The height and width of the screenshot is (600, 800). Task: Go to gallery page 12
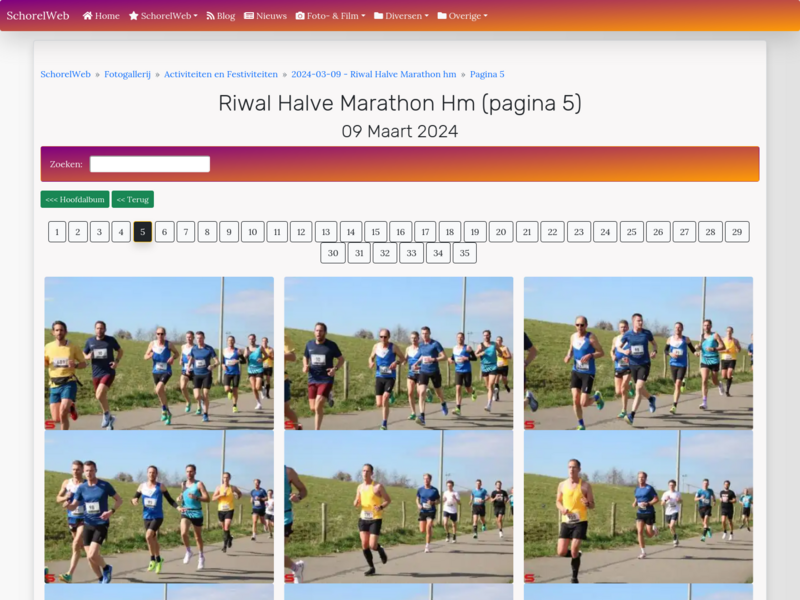(x=301, y=232)
